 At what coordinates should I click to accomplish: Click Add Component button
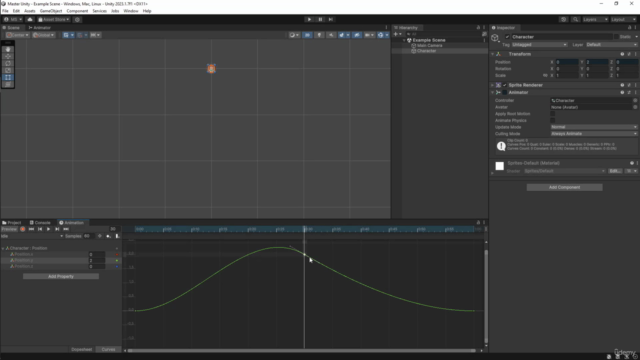click(x=564, y=187)
